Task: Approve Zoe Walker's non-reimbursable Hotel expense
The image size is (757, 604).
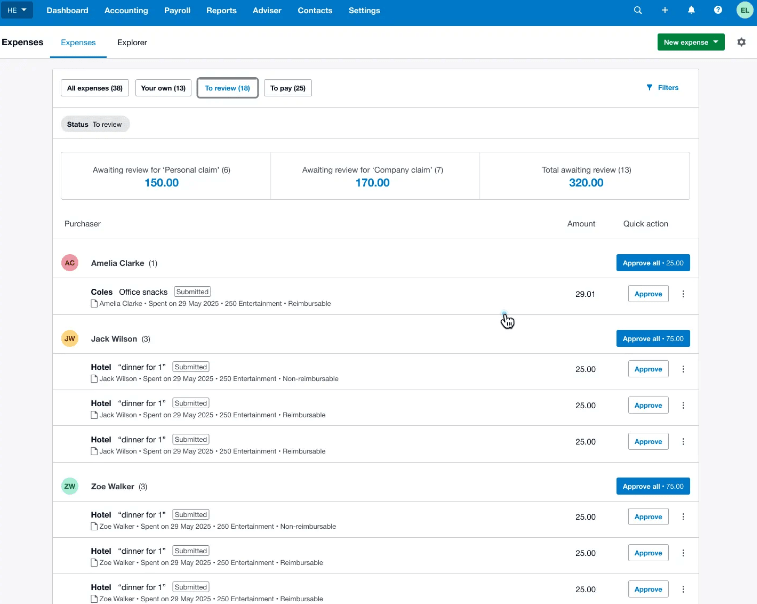Action: tap(648, 517)
